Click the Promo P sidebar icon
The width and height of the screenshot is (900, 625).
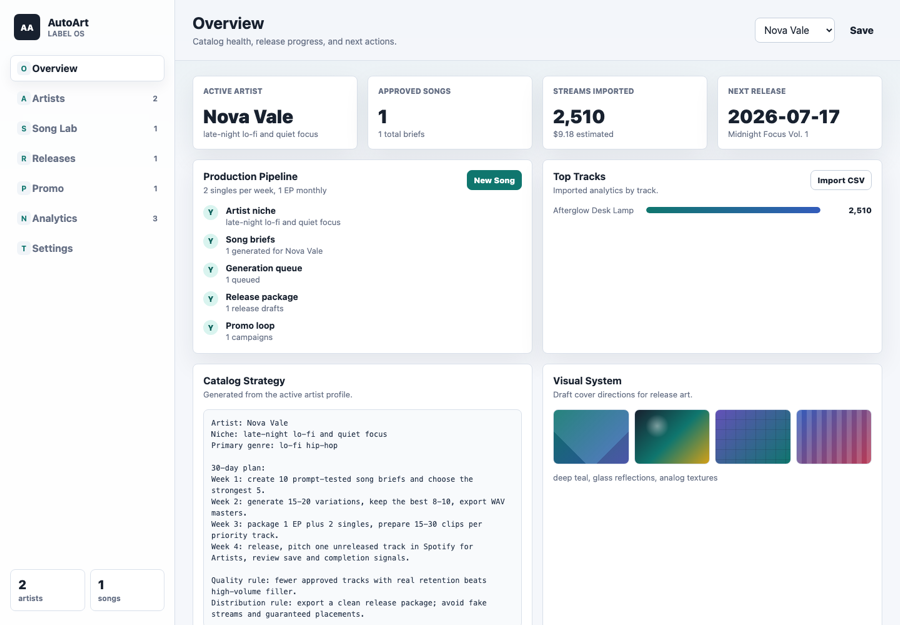pyautogui.click(x=24, y=188)
